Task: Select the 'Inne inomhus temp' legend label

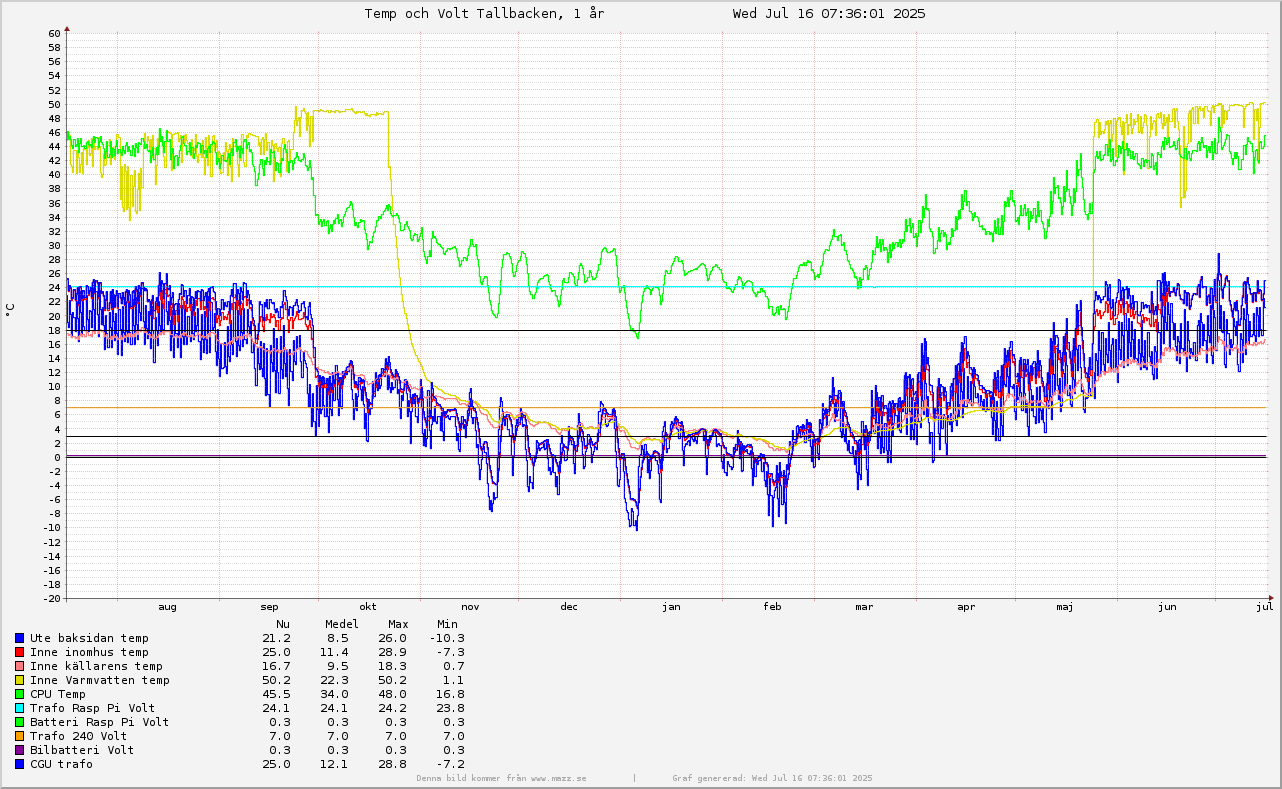Action: (89, 652)
